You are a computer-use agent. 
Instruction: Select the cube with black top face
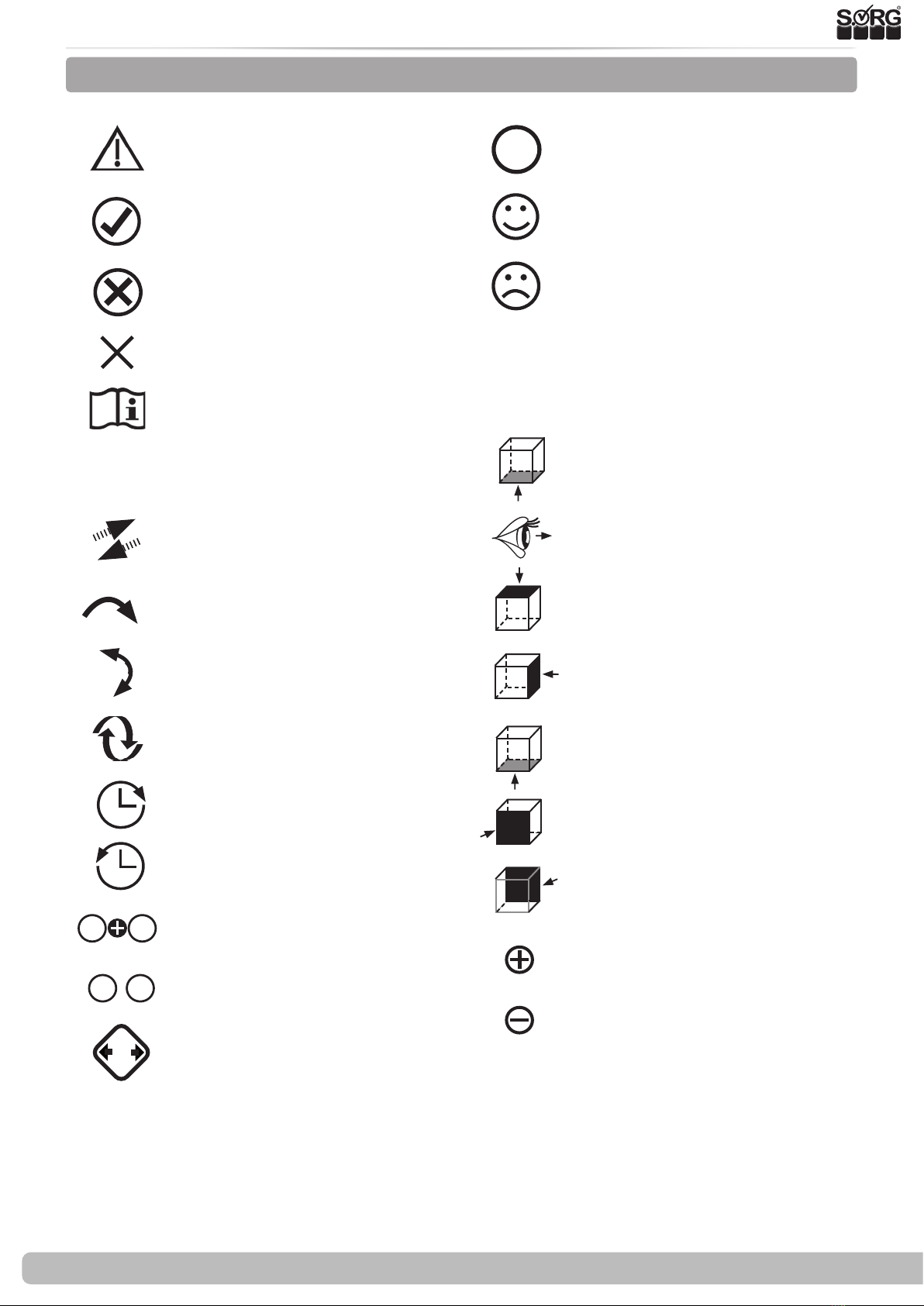click(x=518, y=608)
